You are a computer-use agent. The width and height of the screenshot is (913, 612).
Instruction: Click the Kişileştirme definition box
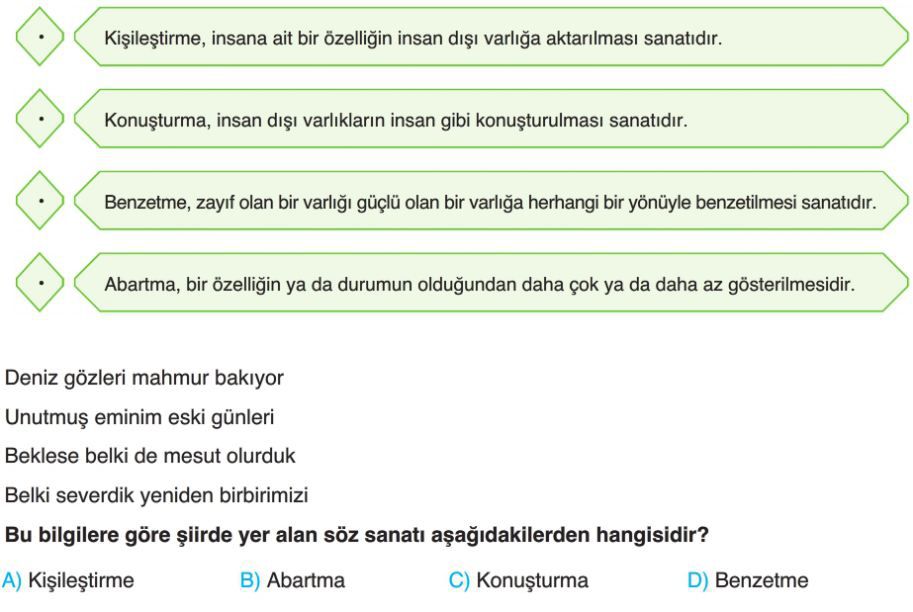point(491,37)
